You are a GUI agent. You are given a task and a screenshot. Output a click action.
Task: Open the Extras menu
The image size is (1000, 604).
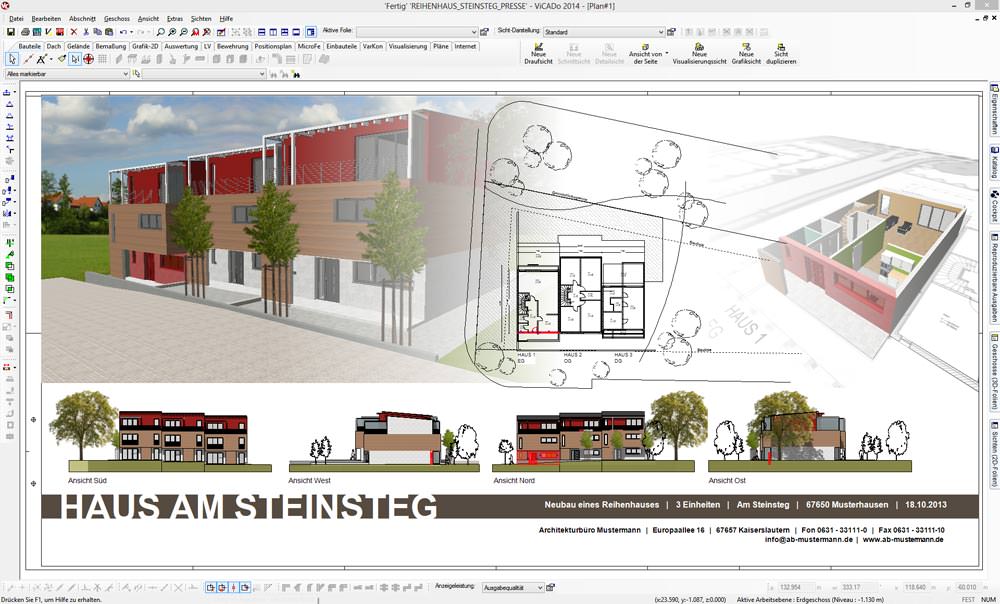click(174, 18)
